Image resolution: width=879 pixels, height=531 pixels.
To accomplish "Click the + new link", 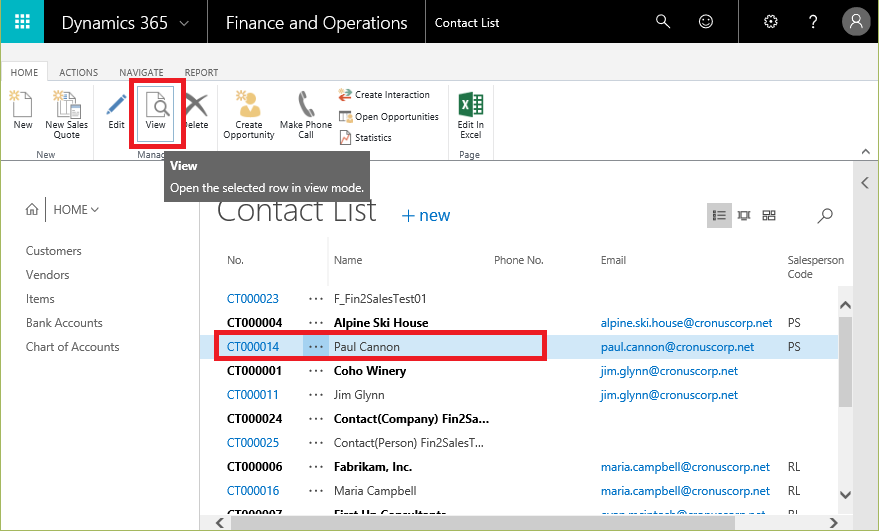I will (x=426, y=215).
